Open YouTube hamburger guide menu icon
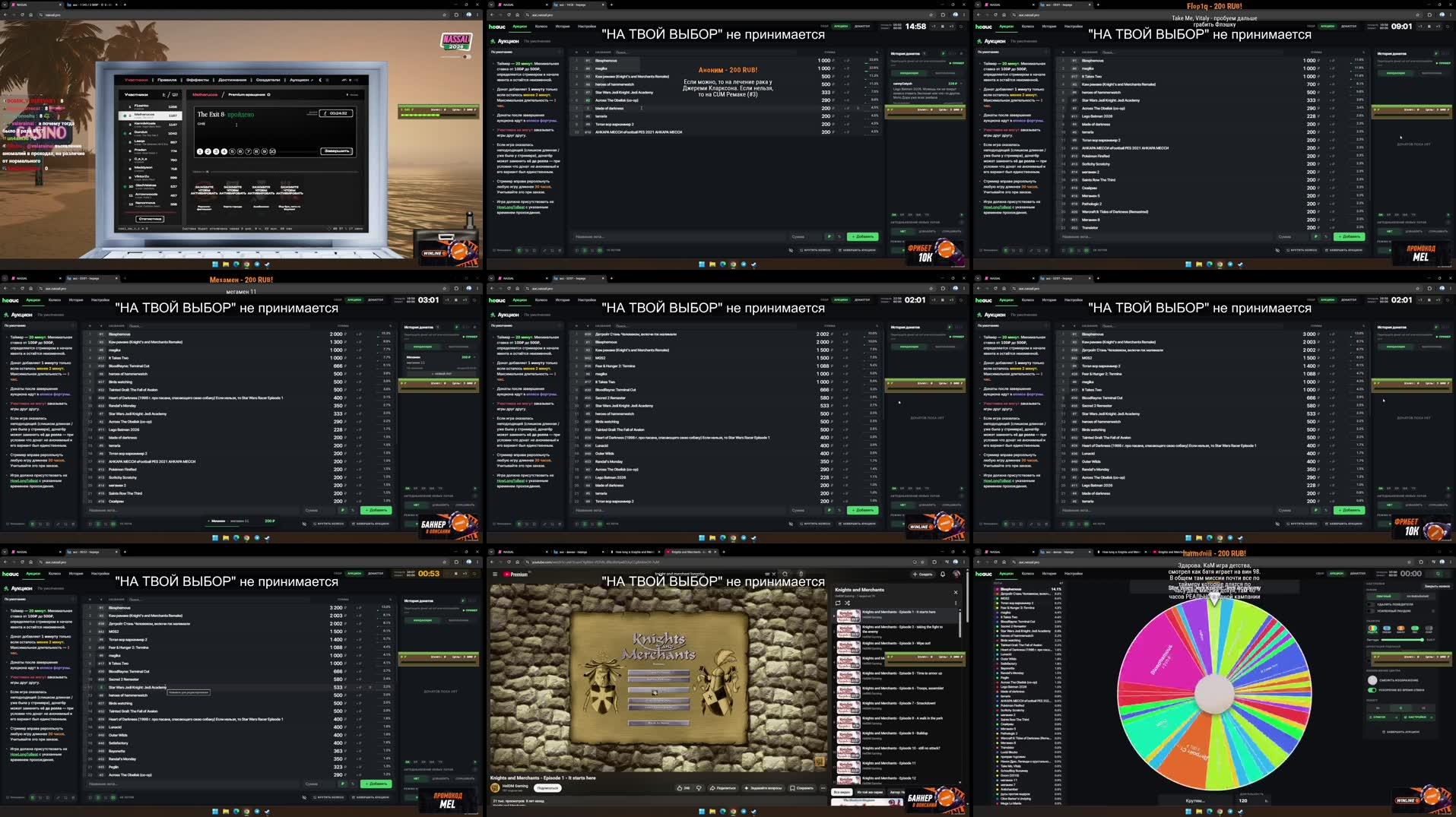 (x=495, y=574)
